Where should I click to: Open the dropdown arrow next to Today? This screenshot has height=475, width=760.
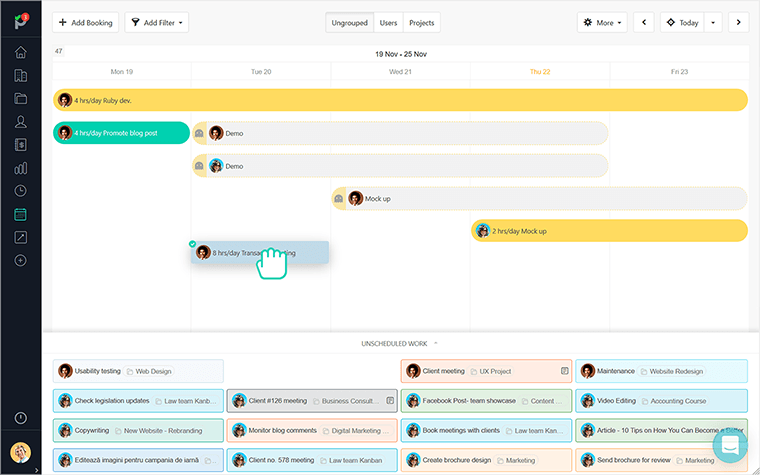tap(714, 22)
